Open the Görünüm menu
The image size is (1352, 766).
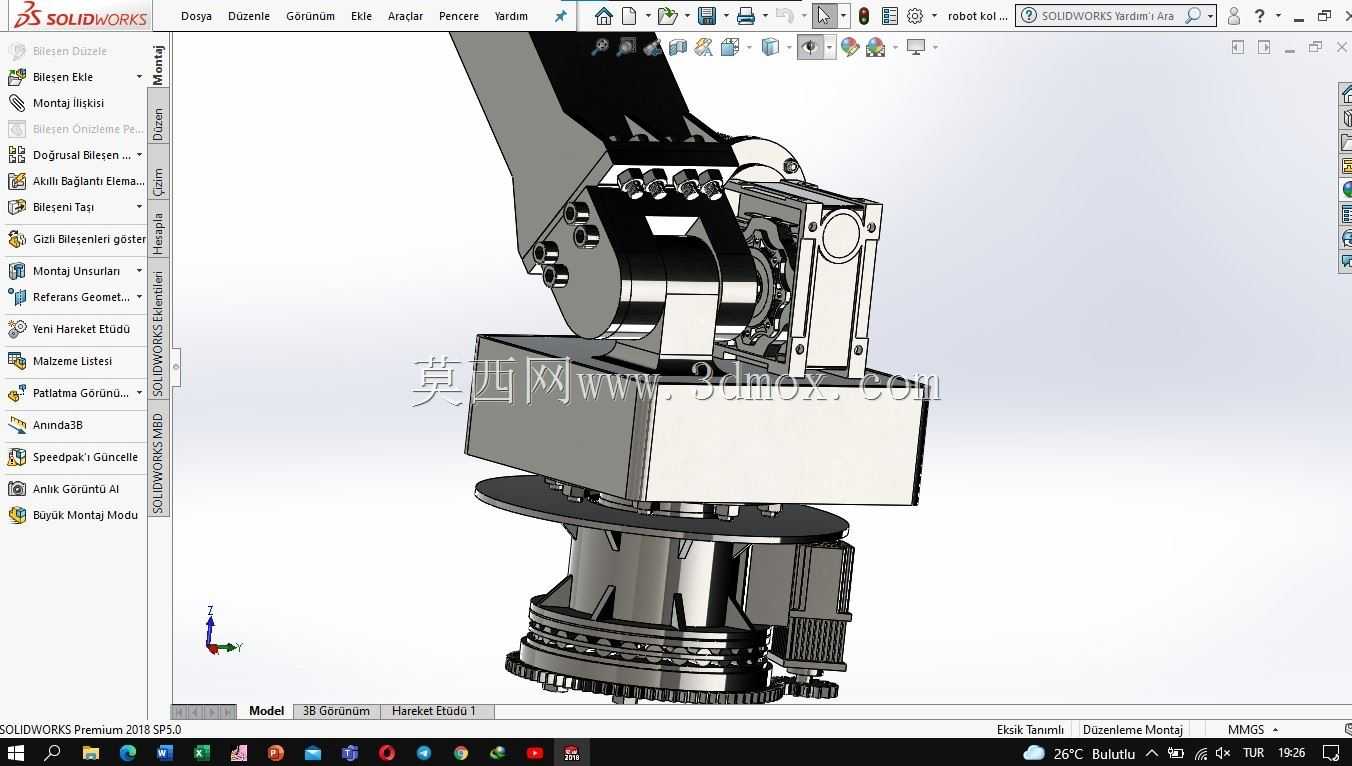[x=310, y=16]
